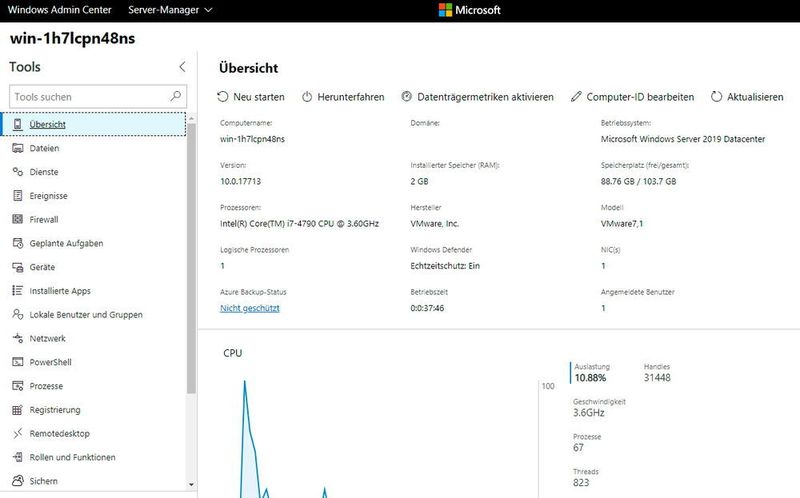Viewport: 800px width, 498px height.
Task: Click Datenträgermetriken aktivieren
Action: click(478, 97)
